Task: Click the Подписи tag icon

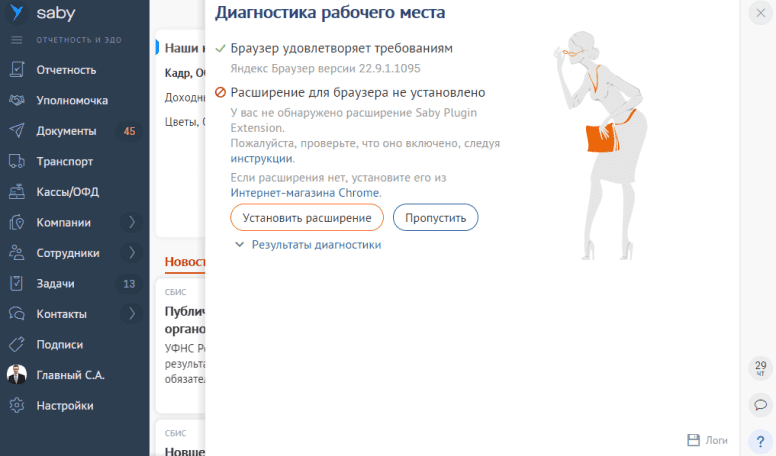Action: 17,345
